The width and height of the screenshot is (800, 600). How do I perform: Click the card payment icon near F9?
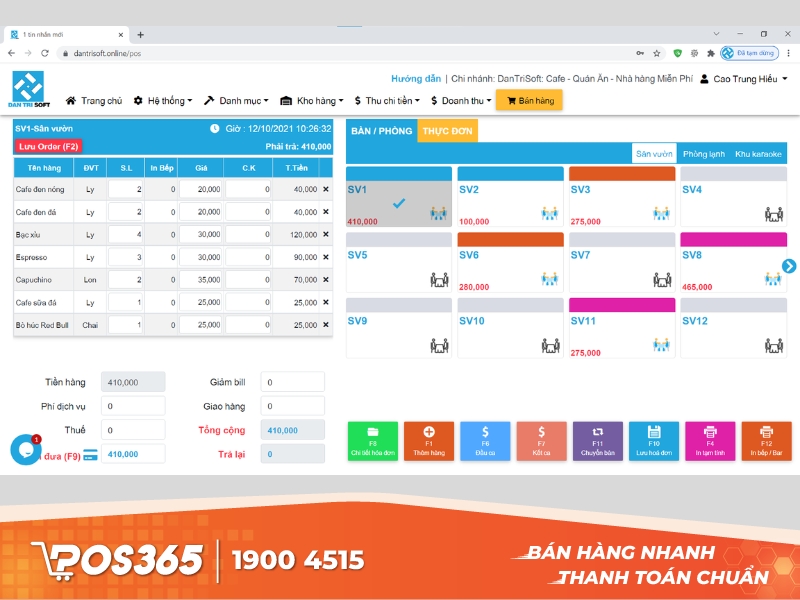click(x=90, y=455)
